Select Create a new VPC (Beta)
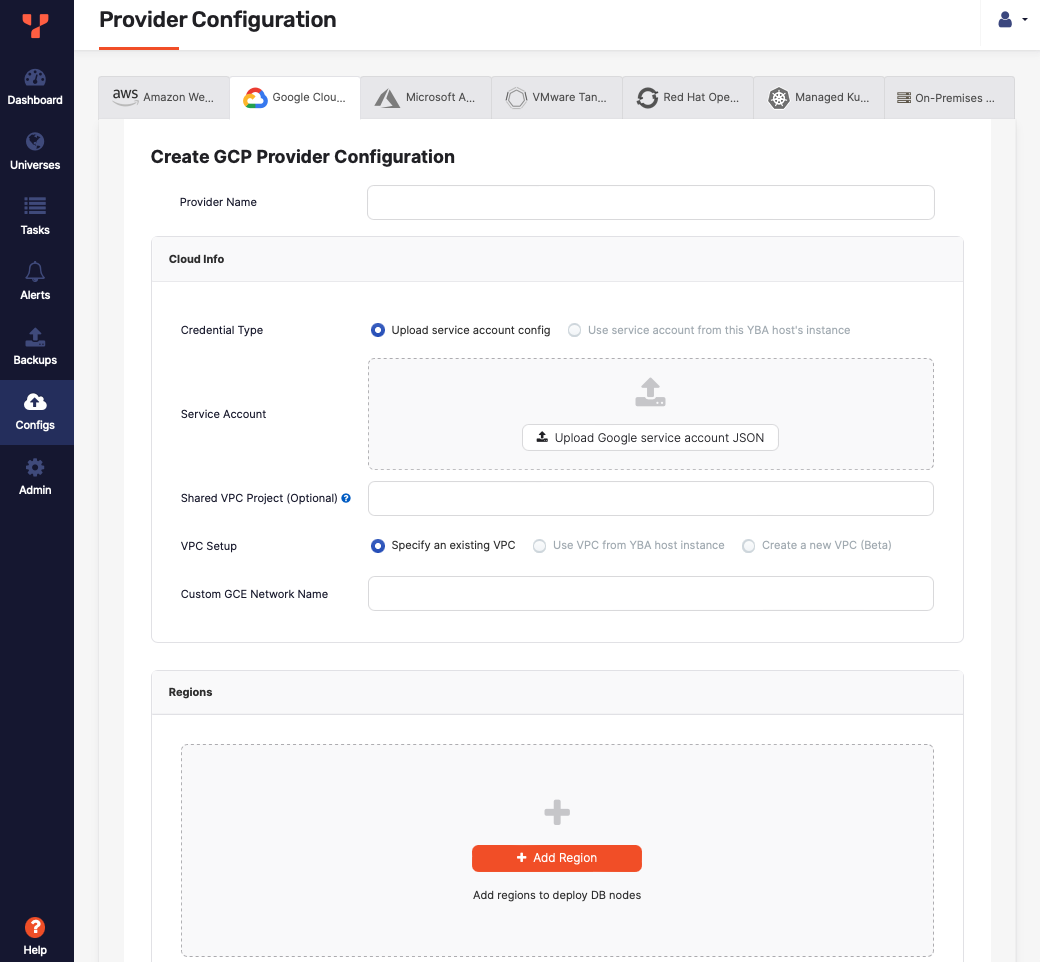Image resolution: width=1040 pixels, height=962 pixels. [x=749, y=545]
